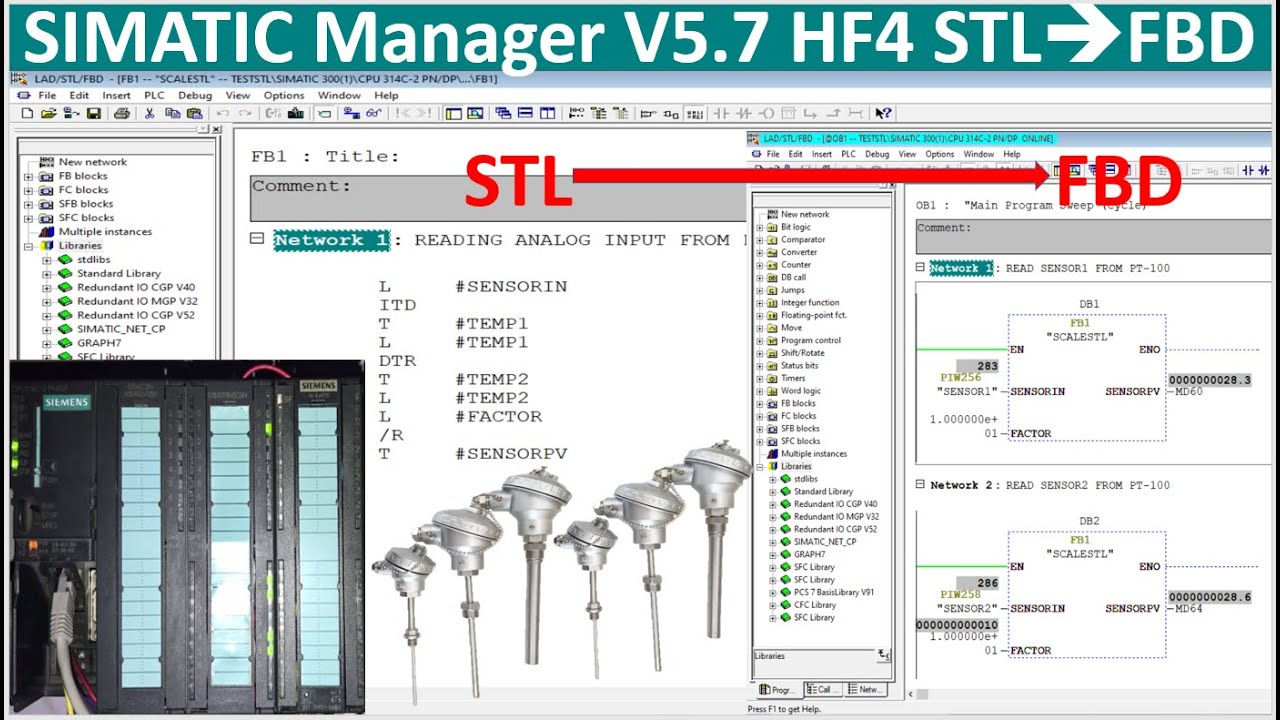Expand FB blocks in FB1 window tree
Screen dimensions: 1280x720
click(x=29, y=176)
